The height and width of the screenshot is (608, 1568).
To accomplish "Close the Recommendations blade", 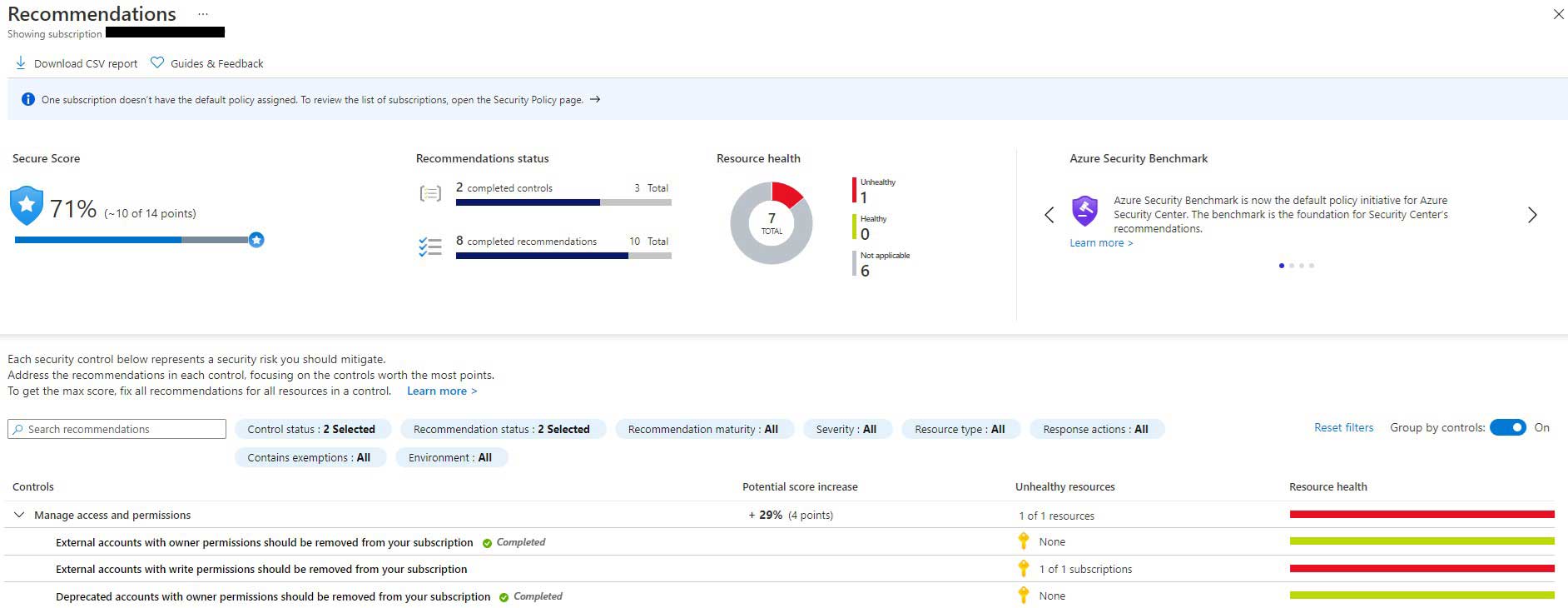I will (1558, 14).
